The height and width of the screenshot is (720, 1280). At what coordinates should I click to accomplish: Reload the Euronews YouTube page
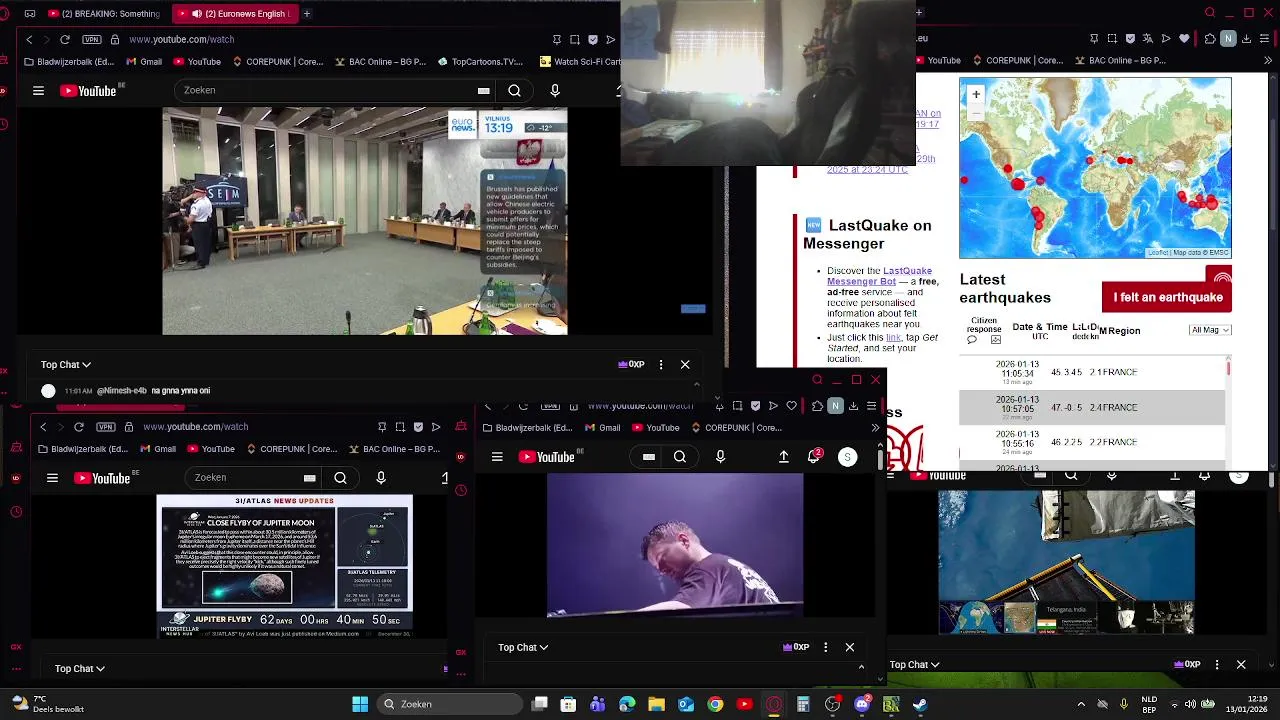click(65, 39)
